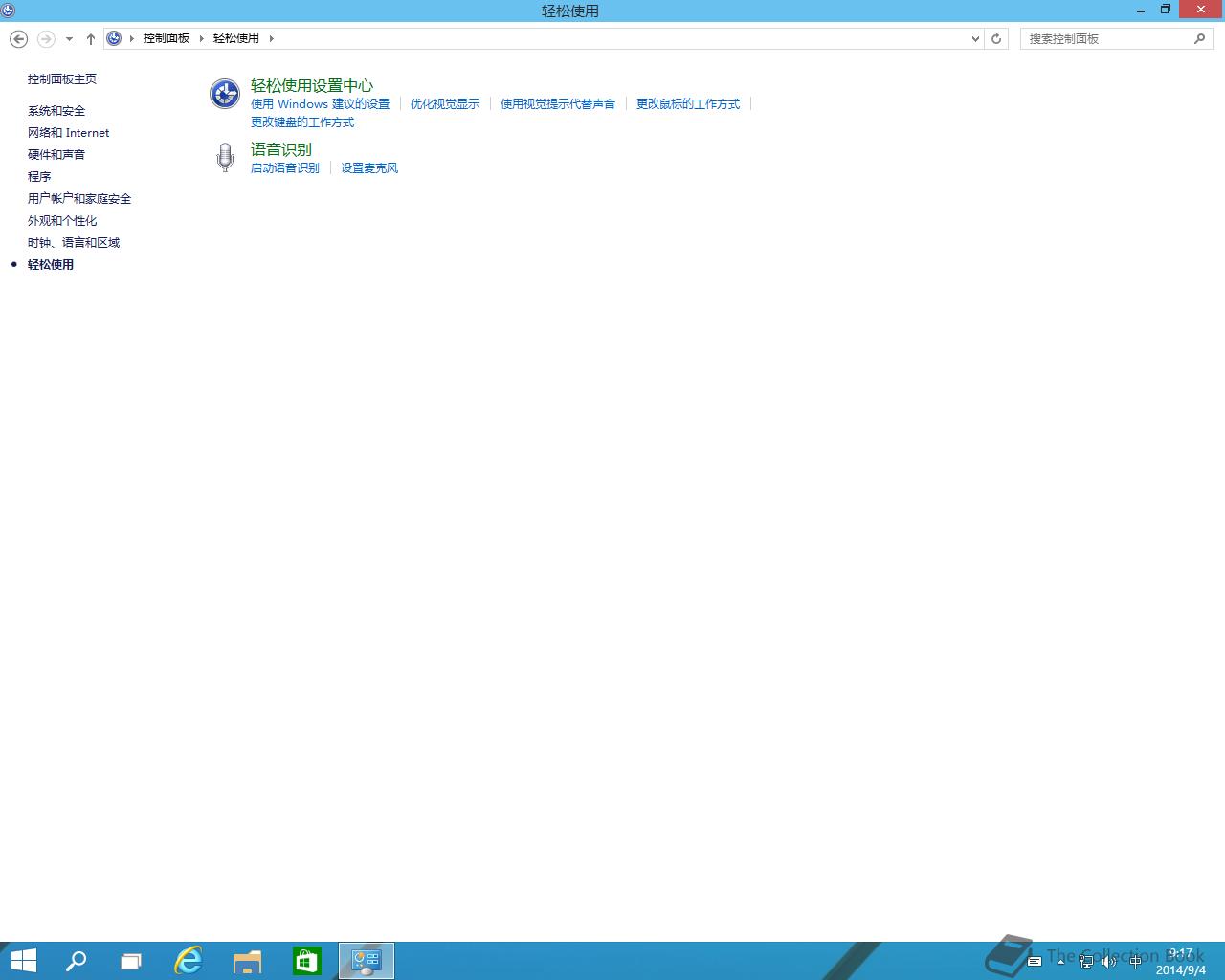Show hidden tray icons arrow
This screenshot has width=1225, height=980.
point(1060,962)
